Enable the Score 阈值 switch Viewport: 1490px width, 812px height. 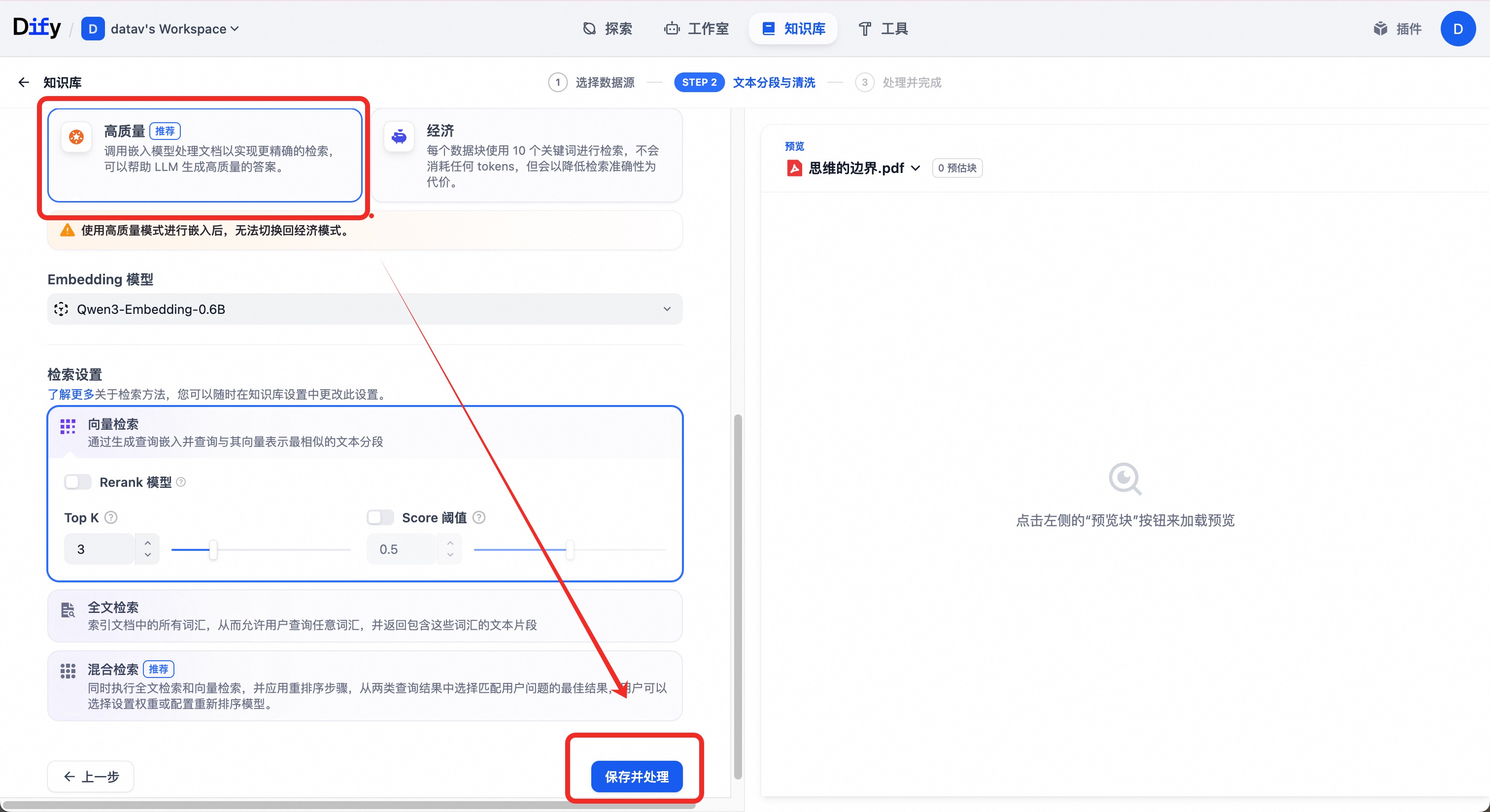point(380,517)
